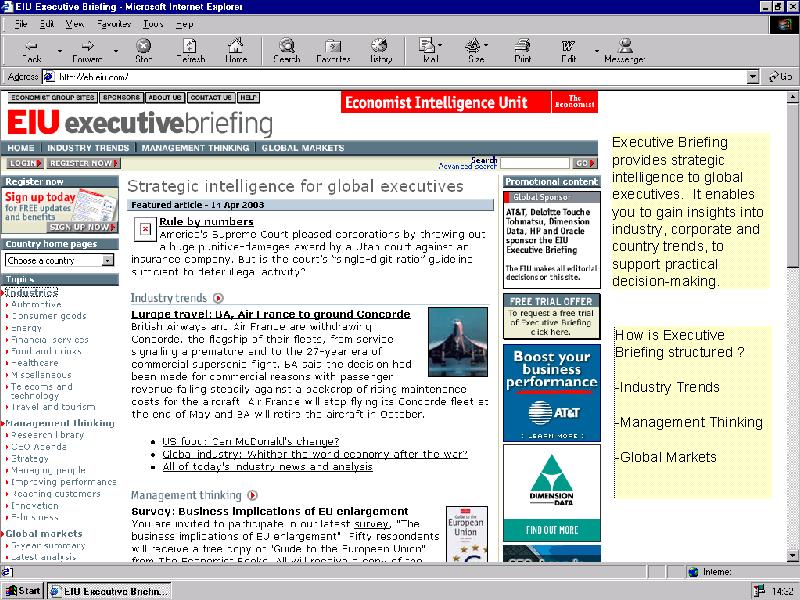Click the page icon in the address bar
800x600 pixels.
point(49,77)
